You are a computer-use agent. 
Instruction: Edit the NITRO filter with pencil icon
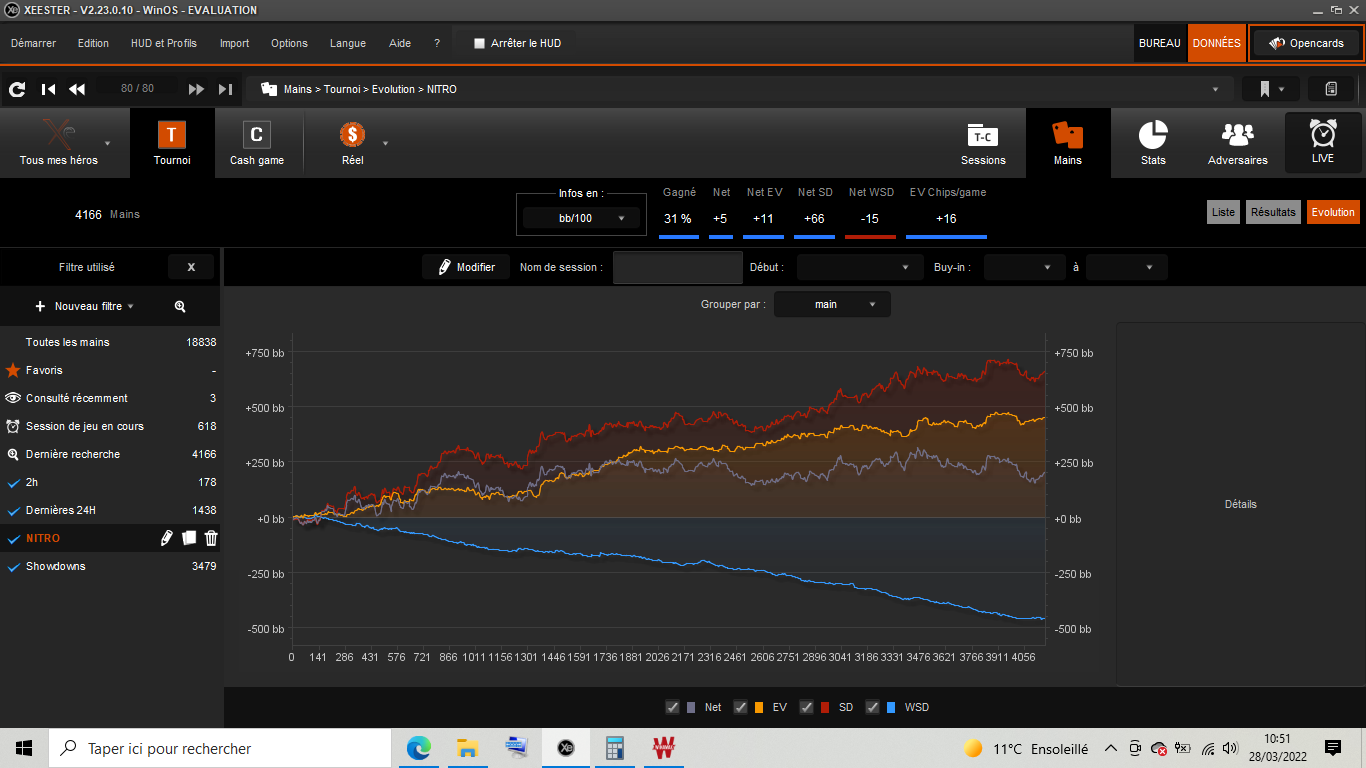(x=167, y=538)
